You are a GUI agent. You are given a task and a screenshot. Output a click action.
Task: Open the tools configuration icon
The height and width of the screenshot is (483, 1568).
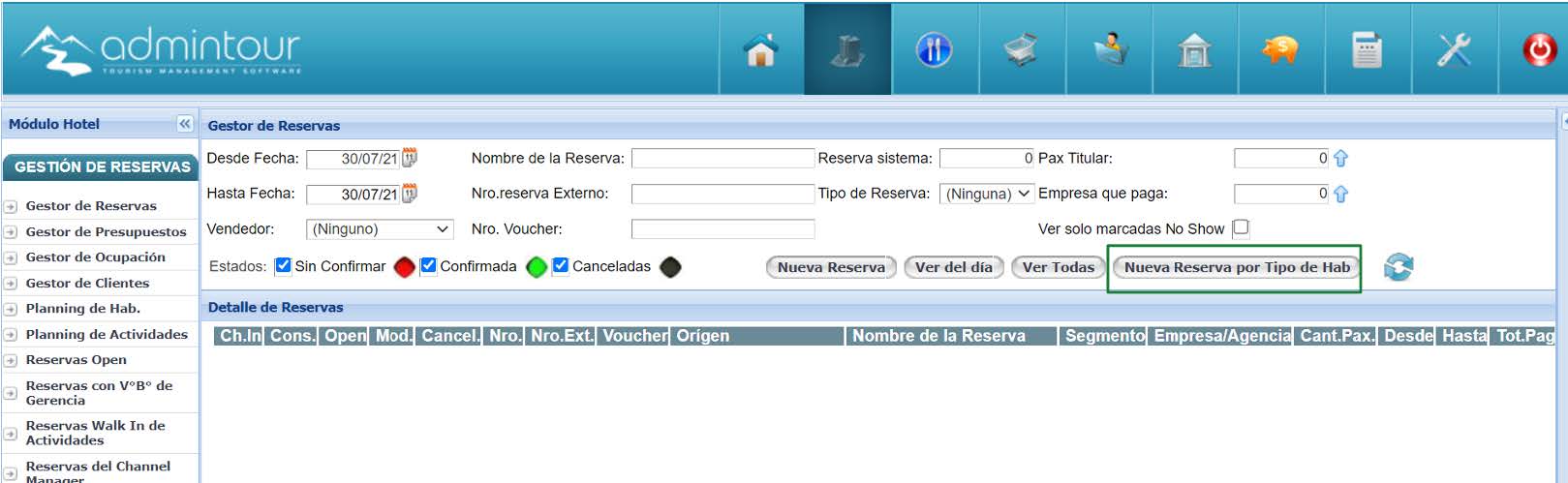click(x=1454, y=49)
